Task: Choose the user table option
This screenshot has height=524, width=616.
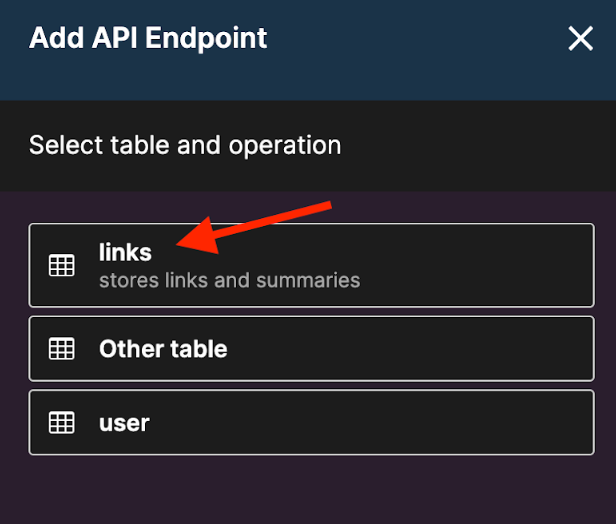Action: tap(312, 423)
